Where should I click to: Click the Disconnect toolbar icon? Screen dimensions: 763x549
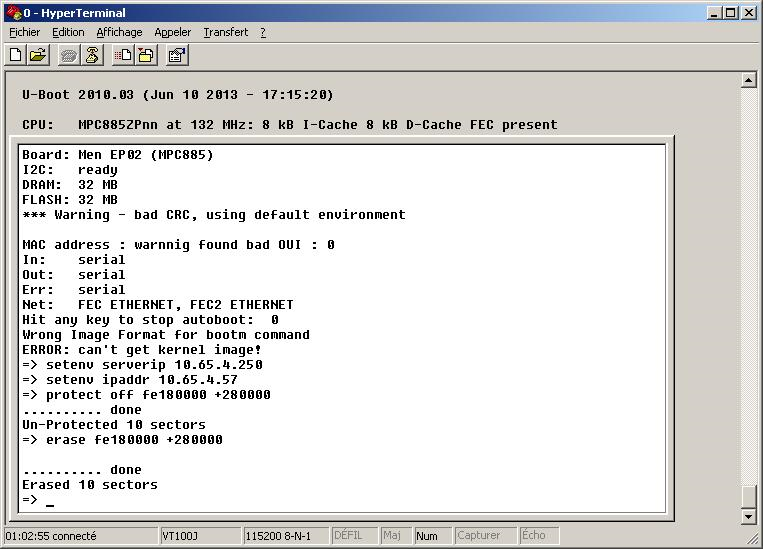point(92,55)
